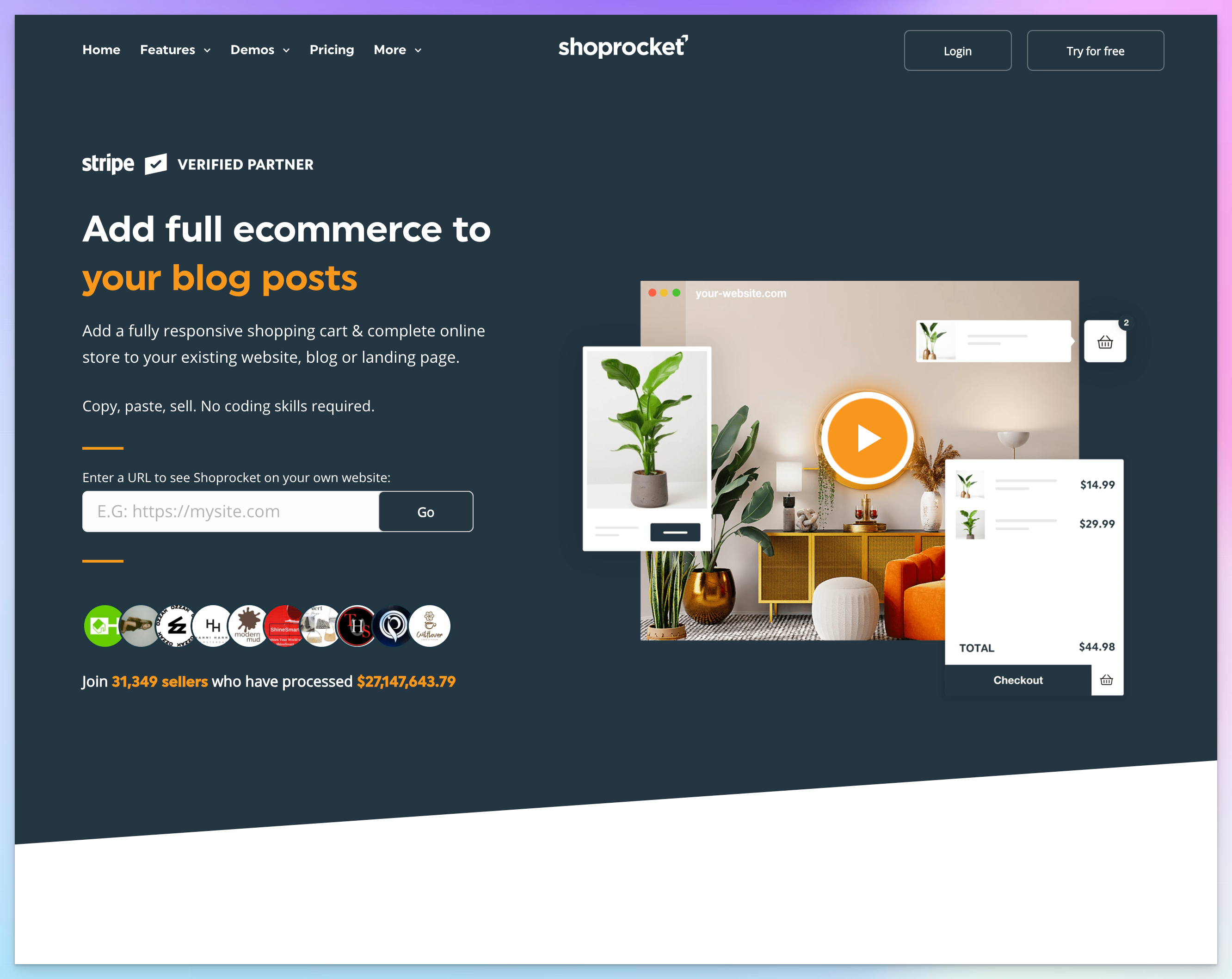
Task: Click the green house seller logo
Action: [x=103, y=626]
